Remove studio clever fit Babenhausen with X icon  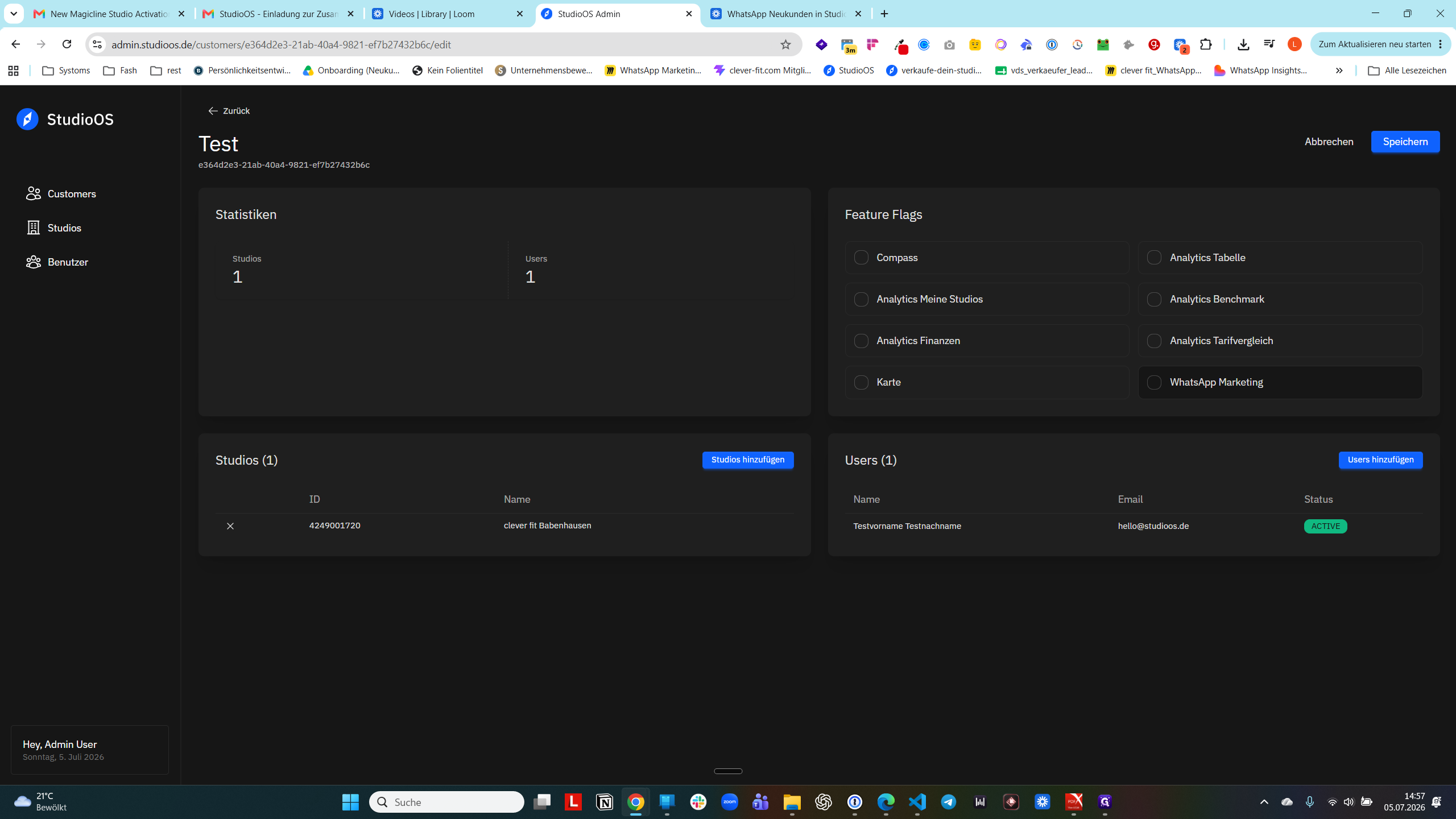pos(230,526)
